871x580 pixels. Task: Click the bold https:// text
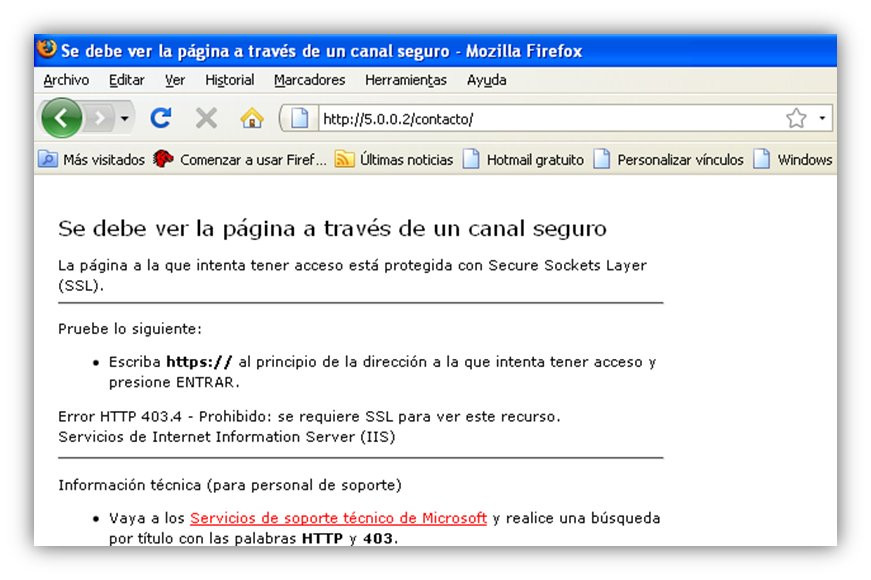(x=199, y=362)
